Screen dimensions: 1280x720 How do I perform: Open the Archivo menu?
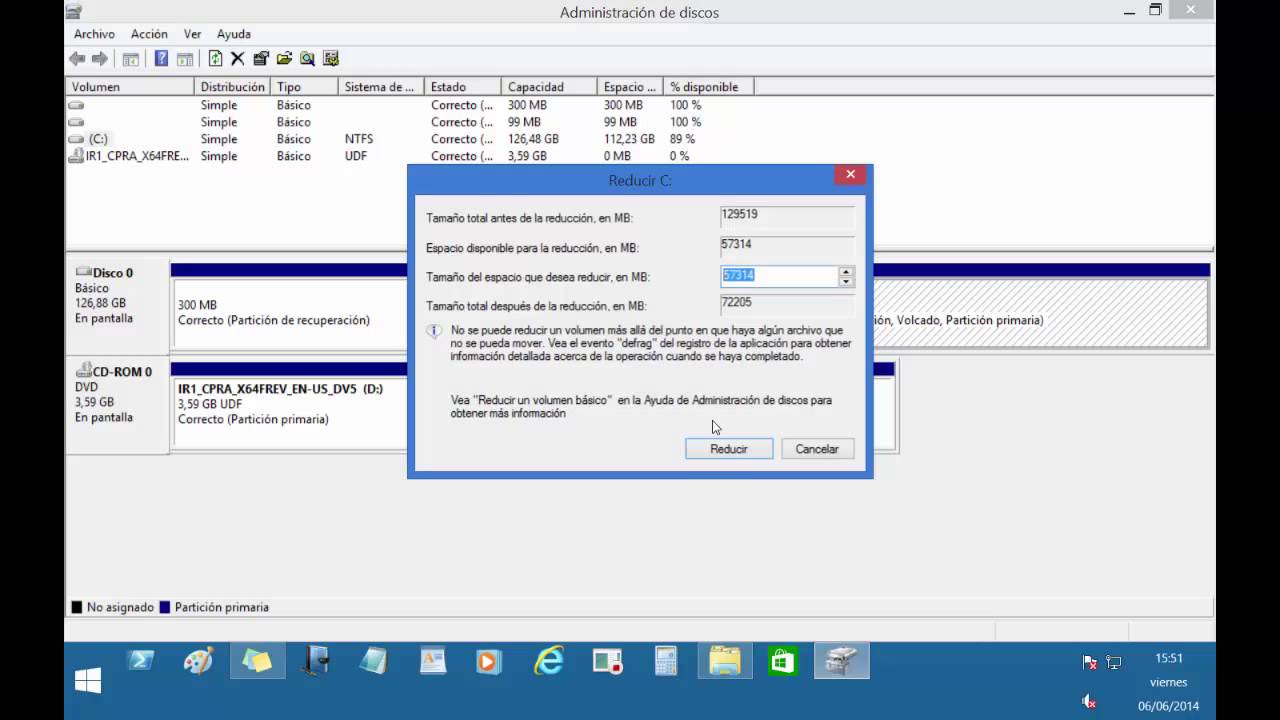point(94,34)
